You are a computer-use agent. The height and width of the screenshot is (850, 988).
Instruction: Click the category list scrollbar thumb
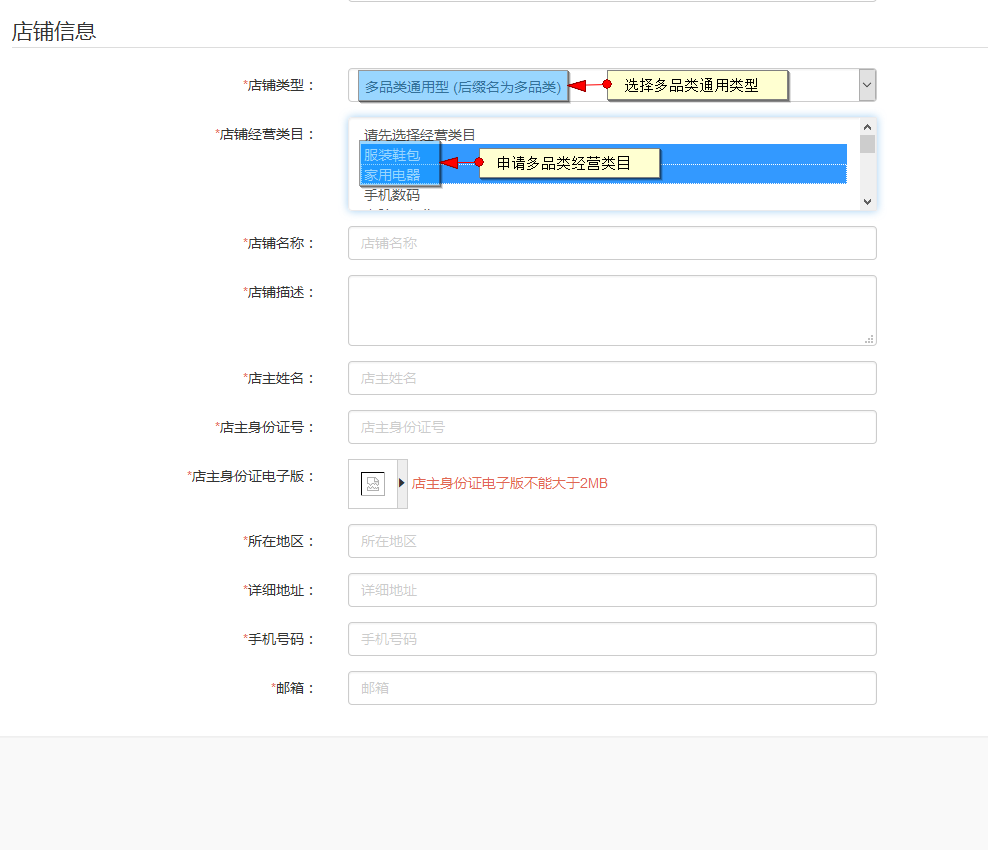click(x=868, y=144)
